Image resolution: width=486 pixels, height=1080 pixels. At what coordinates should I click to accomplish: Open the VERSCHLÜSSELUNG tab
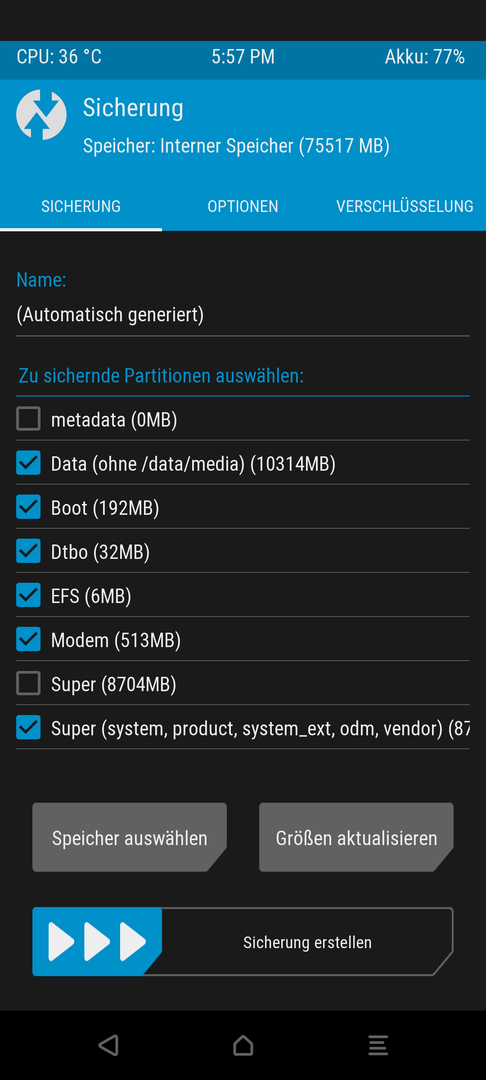pyautogui.click(x=405, y=206)
